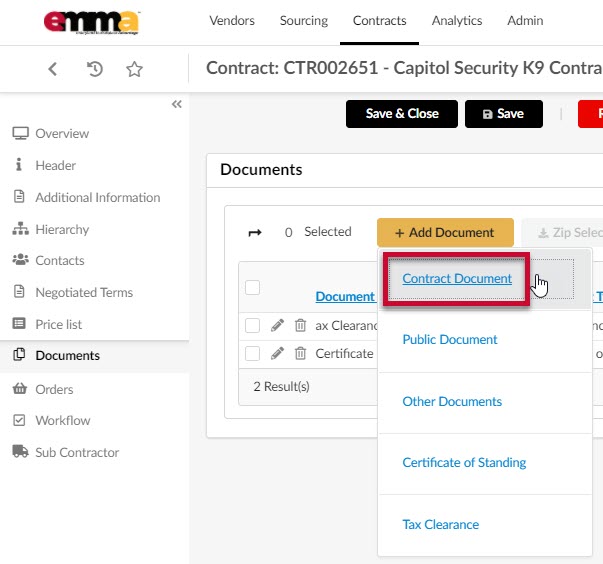This screenshot has height=564, width=603.
Task: Click the Sub Contractor truck icon
Action: 20,451
